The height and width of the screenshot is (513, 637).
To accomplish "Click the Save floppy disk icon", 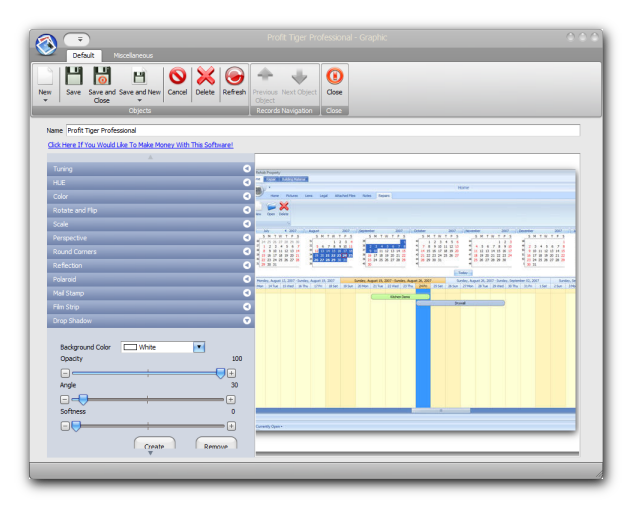I will click(x=74, y=76).
